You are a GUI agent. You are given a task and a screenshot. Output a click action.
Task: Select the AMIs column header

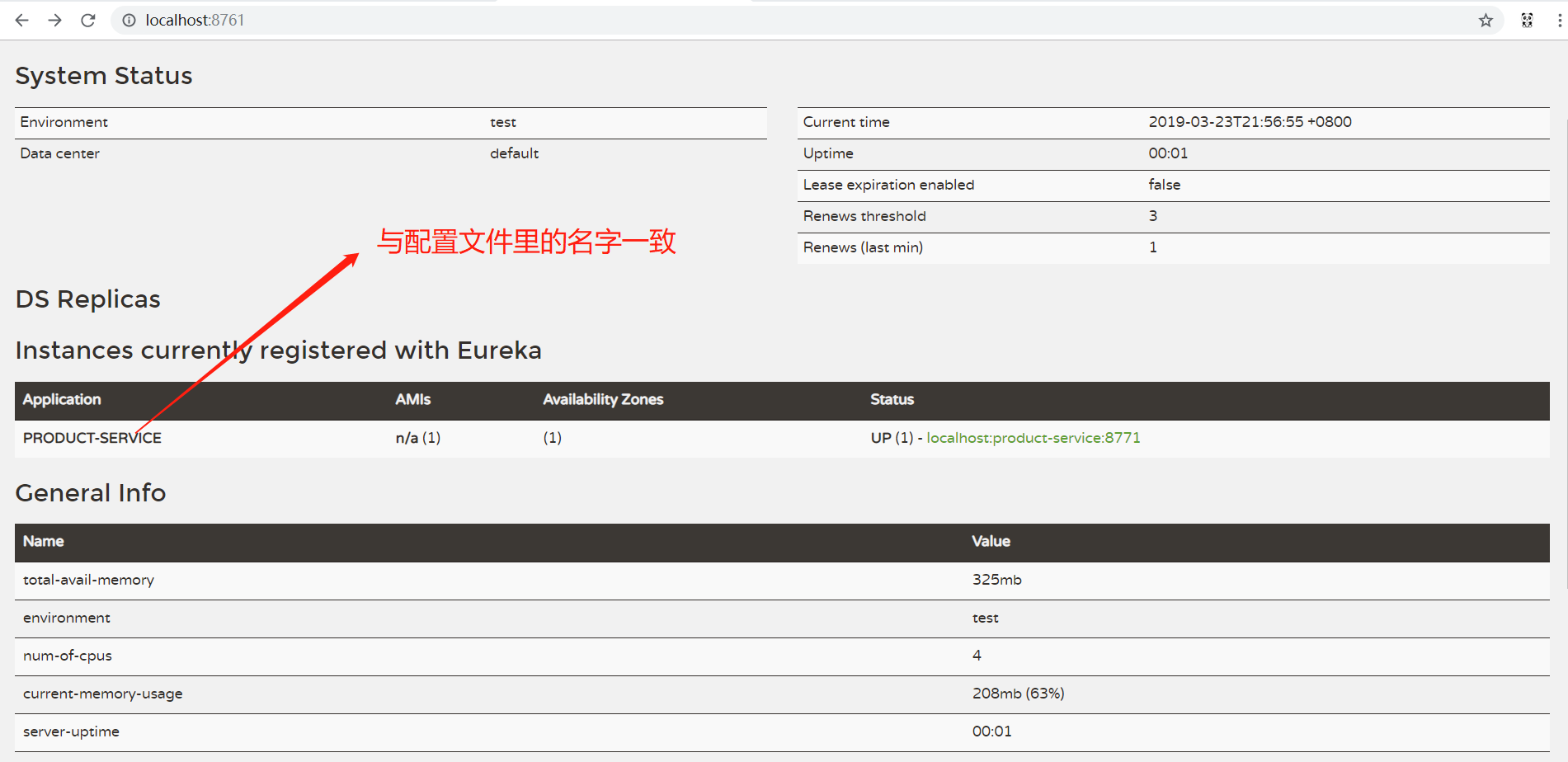point(413,400)
